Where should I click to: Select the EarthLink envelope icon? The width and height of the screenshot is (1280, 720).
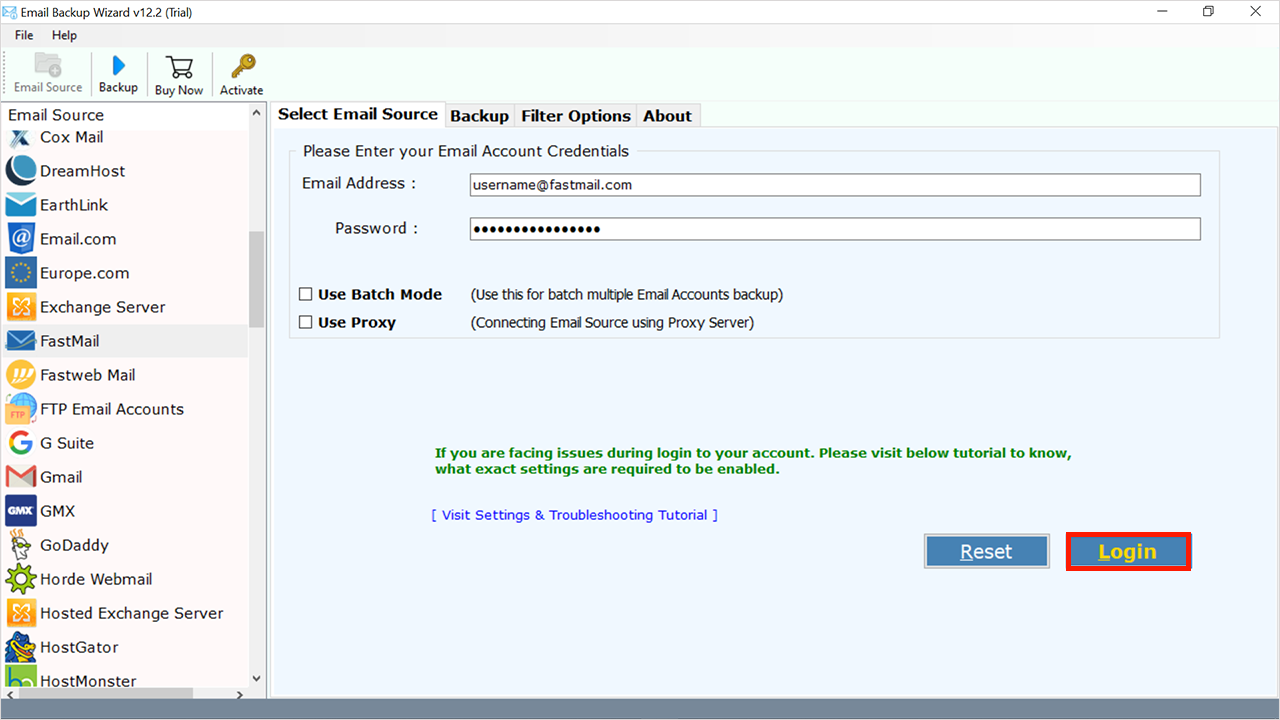20,205
